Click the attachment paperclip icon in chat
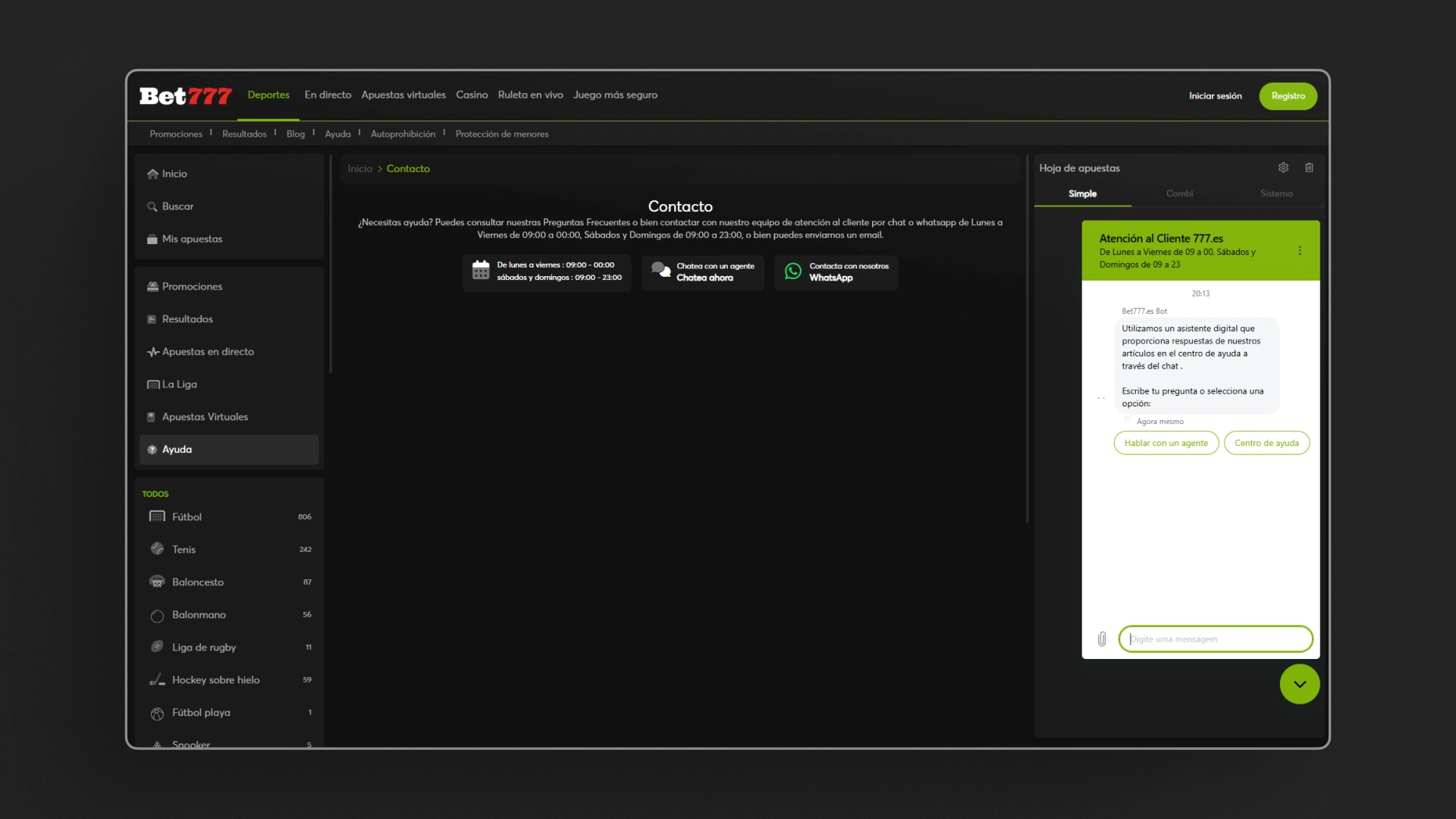Viewport: 1456px width, 819px height. pos(1102,639)
